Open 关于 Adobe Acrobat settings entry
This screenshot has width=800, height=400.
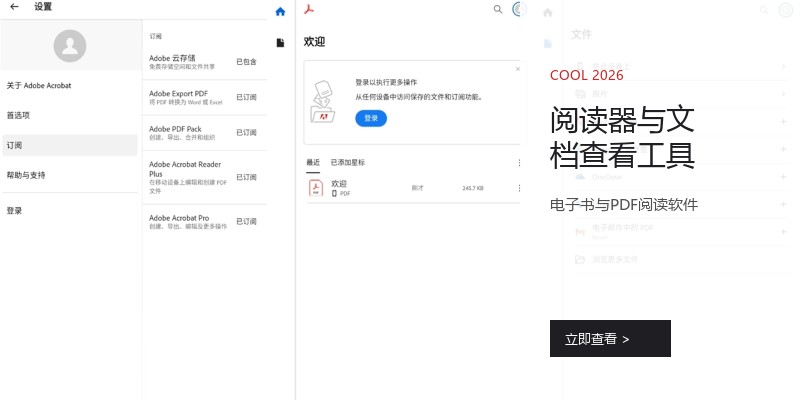tap(70, 86)
